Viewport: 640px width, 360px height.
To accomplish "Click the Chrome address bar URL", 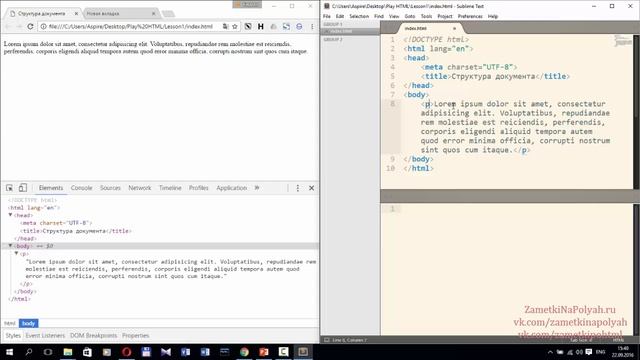I will [x=131, y=27].
